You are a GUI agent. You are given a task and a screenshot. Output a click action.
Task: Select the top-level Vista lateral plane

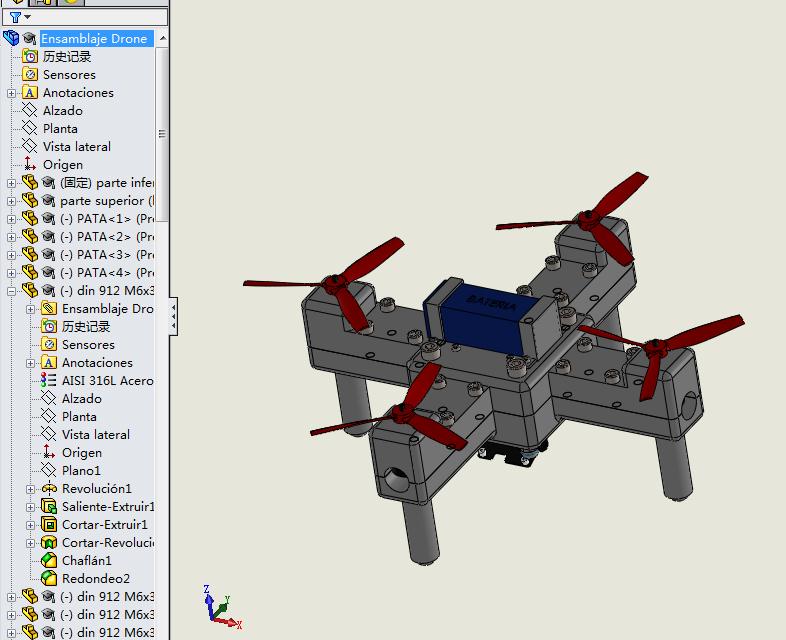point(76,146)
